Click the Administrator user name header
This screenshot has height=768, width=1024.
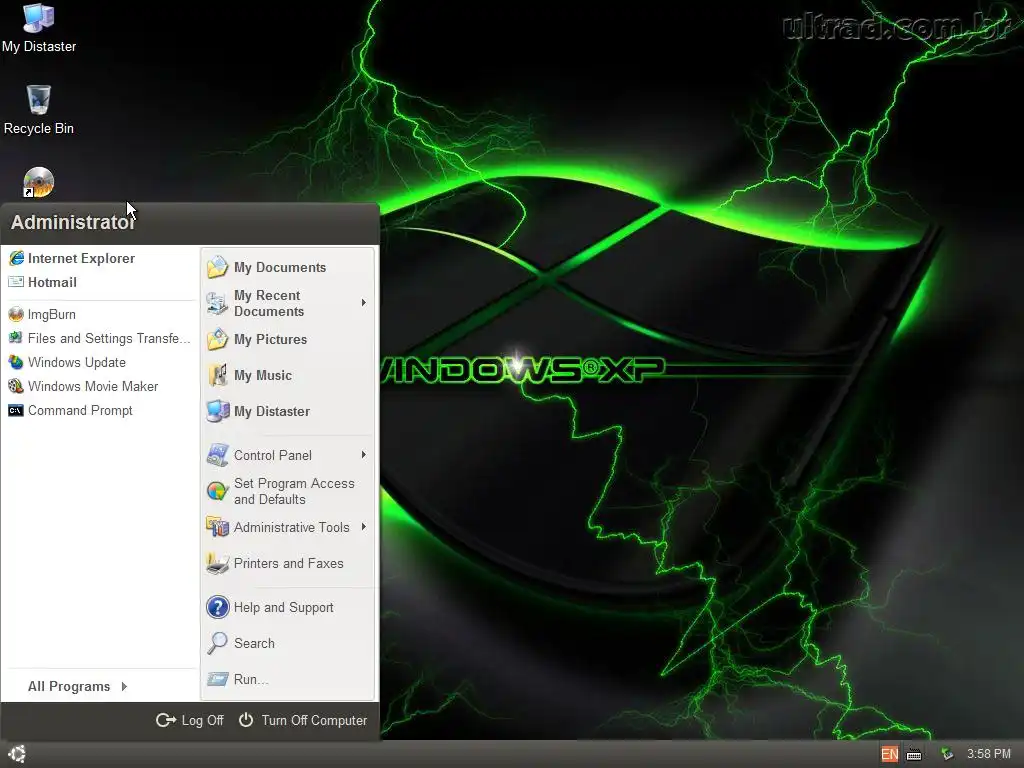coord(73,222)
